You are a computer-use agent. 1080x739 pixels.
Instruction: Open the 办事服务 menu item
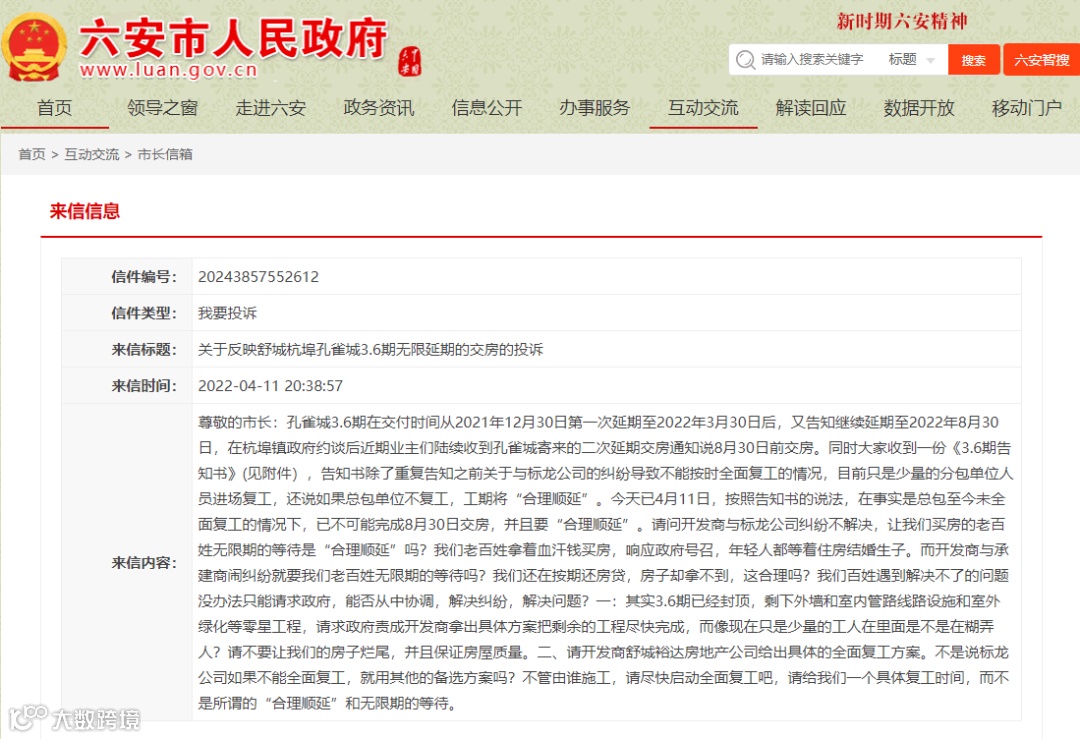pyautogui.click(x=595, y=108)
